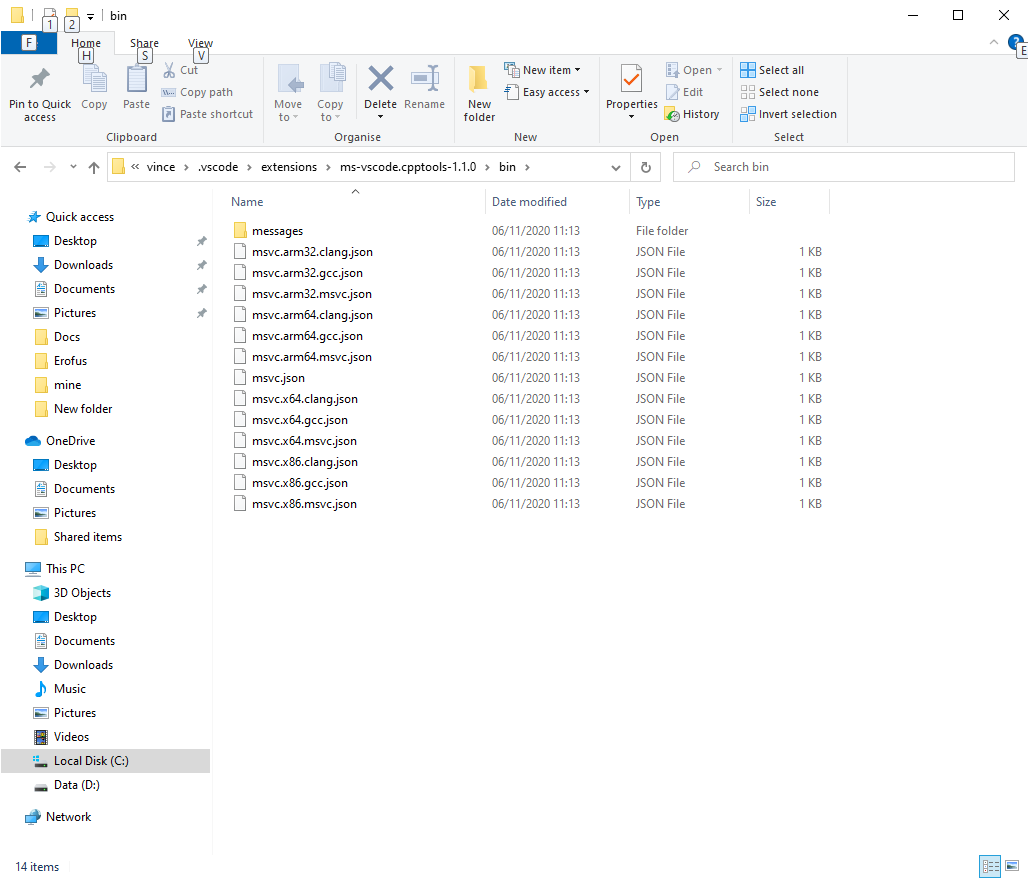Click the Help question mark icon
This screenshot has width=1028, height=879.
[1016, 43]
